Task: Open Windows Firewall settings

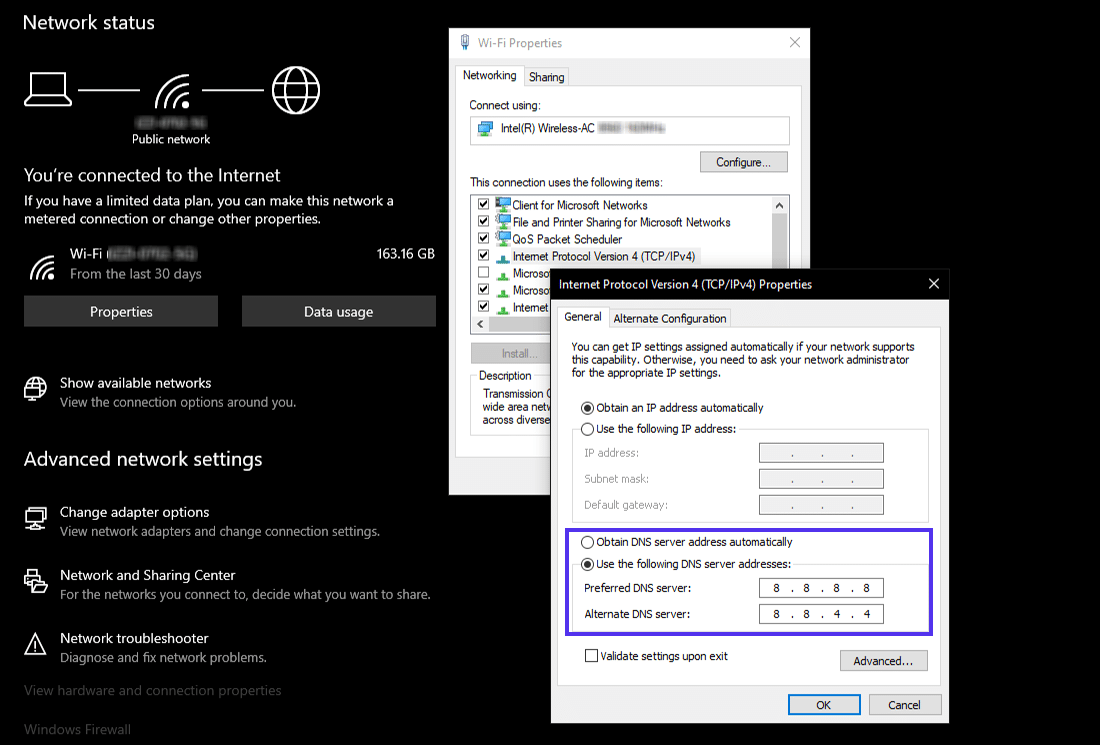Action: (76, 729)
